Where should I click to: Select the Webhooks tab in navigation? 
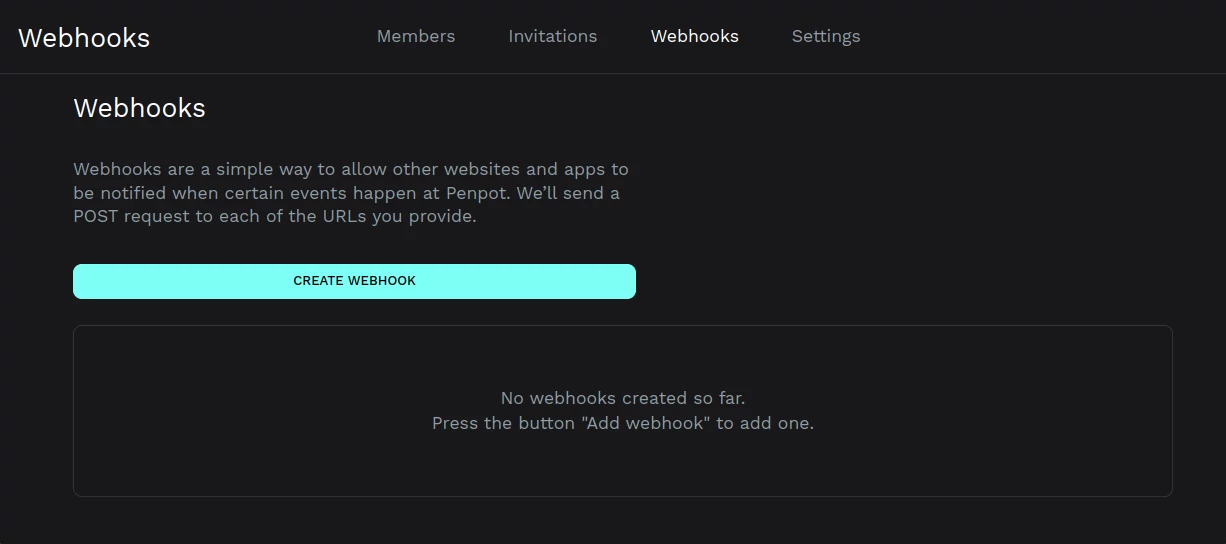point(694,36)
